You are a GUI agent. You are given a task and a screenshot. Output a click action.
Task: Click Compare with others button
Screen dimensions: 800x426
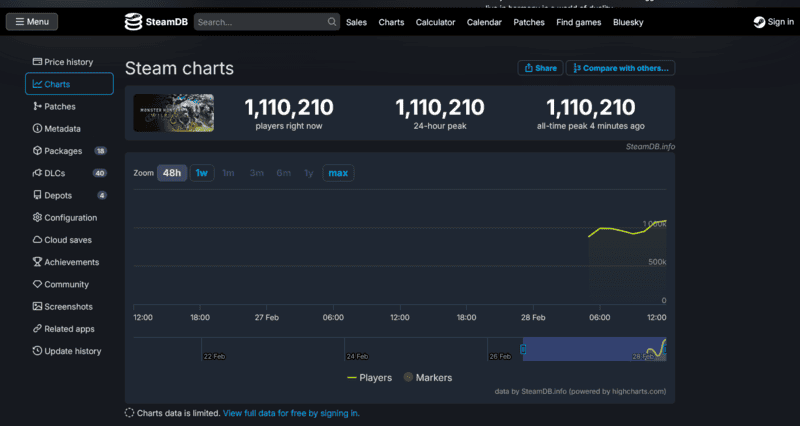(620, 68)
